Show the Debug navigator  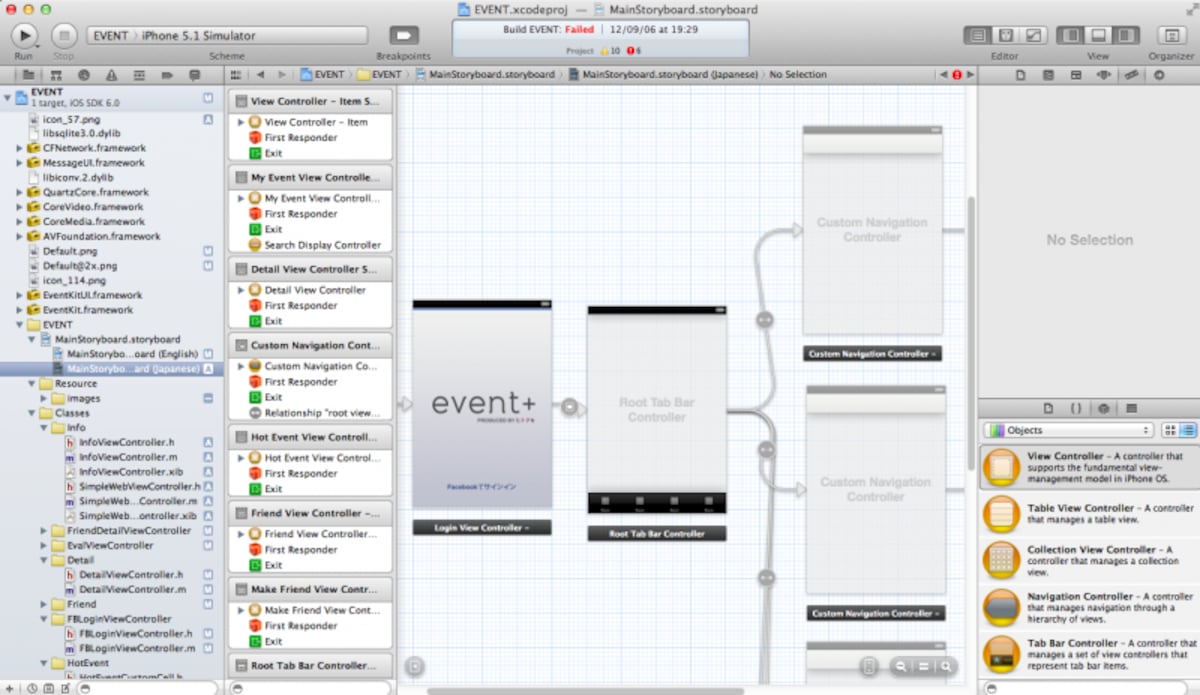coord(138,75)
